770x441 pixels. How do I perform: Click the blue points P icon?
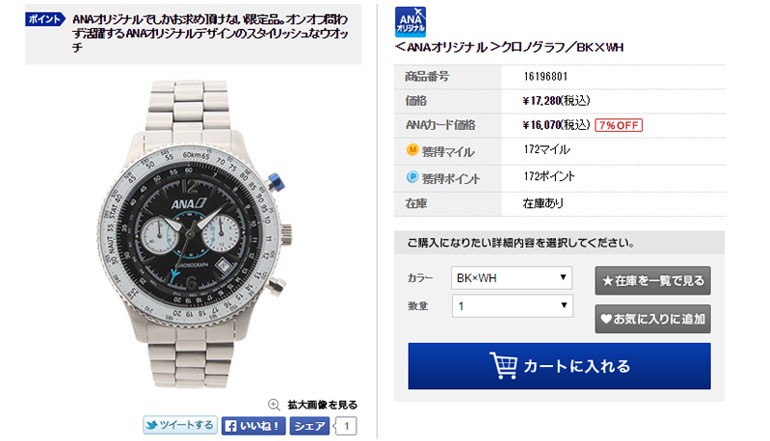(x=412, y=177)
